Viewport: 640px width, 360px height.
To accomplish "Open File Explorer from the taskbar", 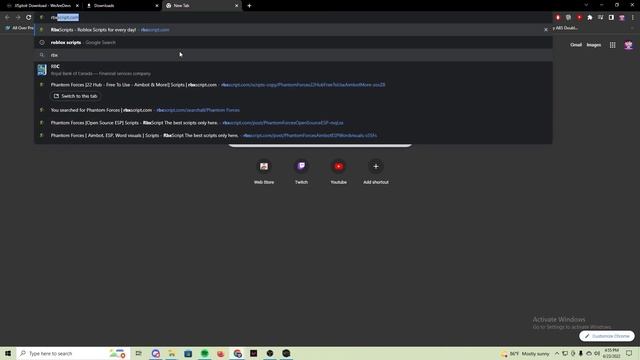I will coord(172,353).
